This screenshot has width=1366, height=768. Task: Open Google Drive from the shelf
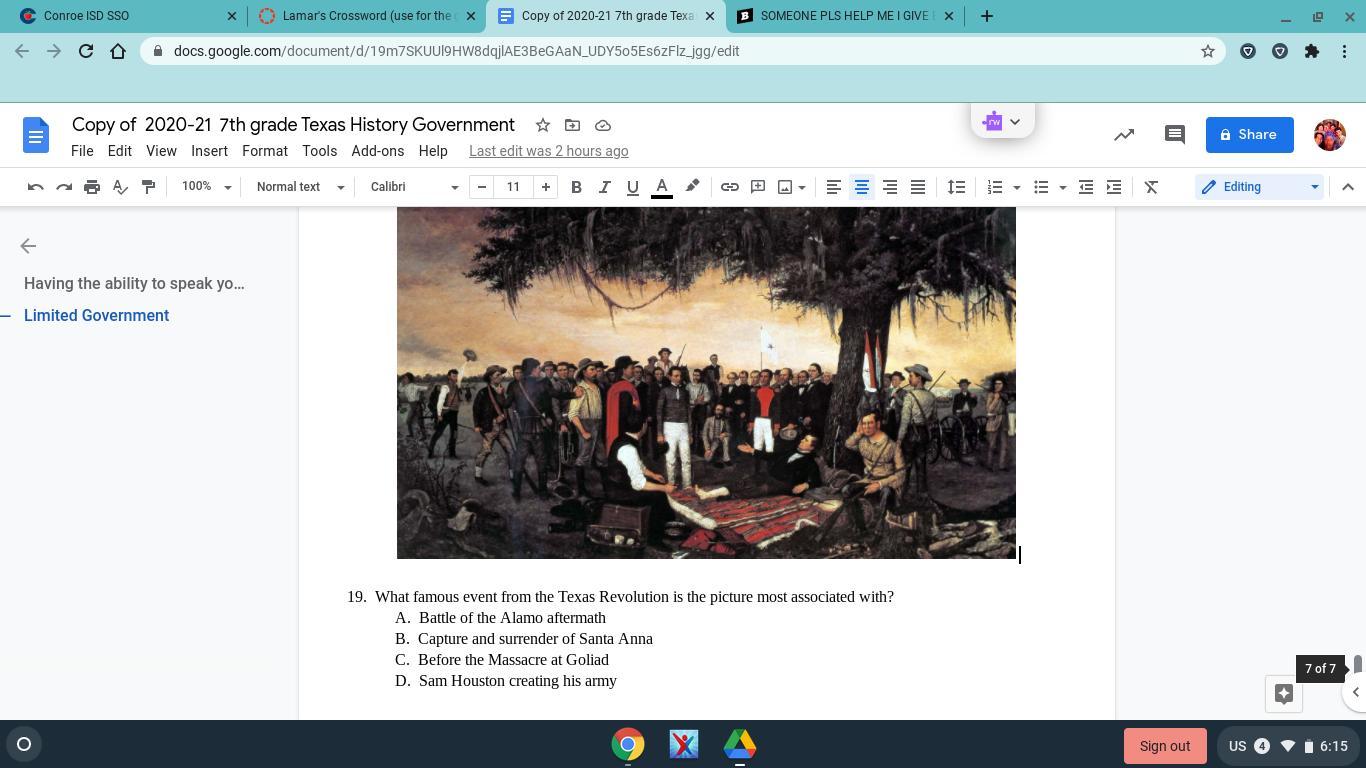click(x=740, y=745)
